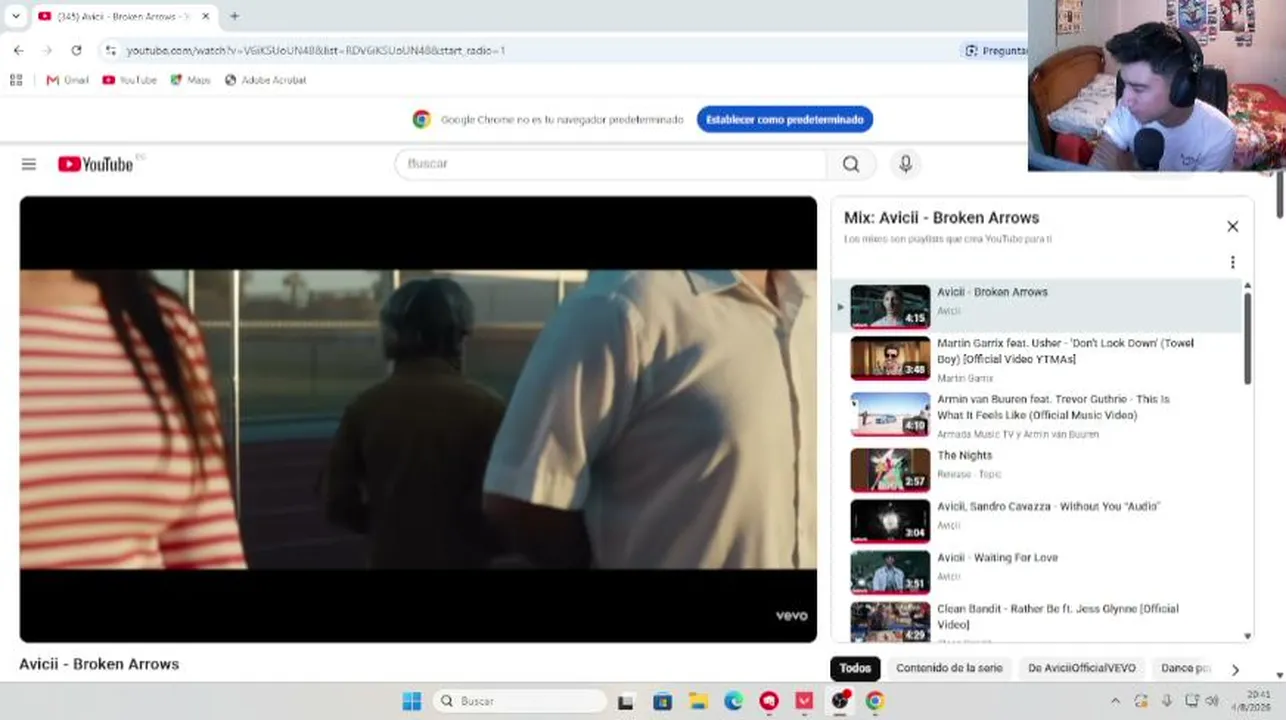1286x720 pixels.
Task: Click the video player to pause playback
Action: coord(418,419)
